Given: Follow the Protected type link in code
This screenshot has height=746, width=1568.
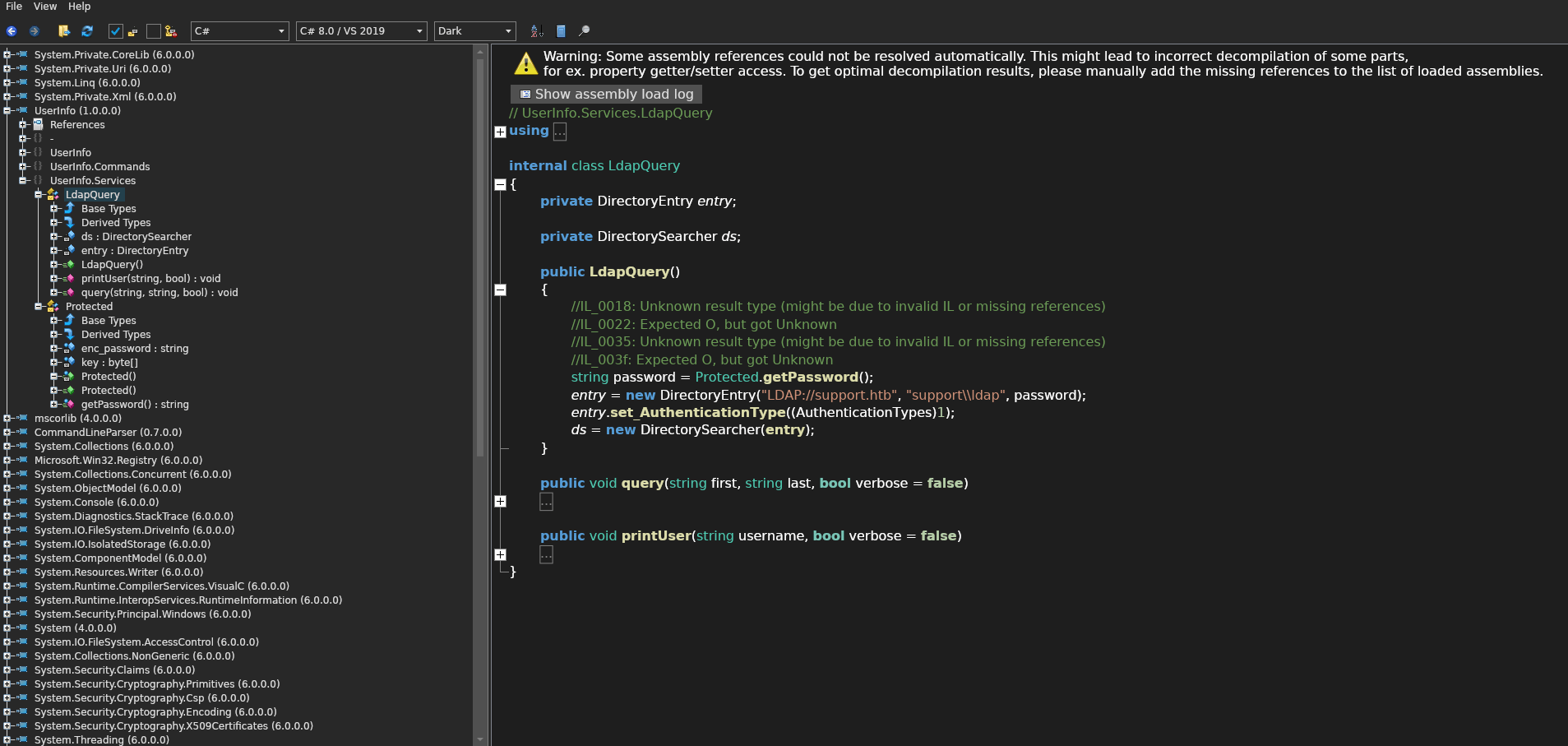Looking at the screenshot, I should pos(727,377).
